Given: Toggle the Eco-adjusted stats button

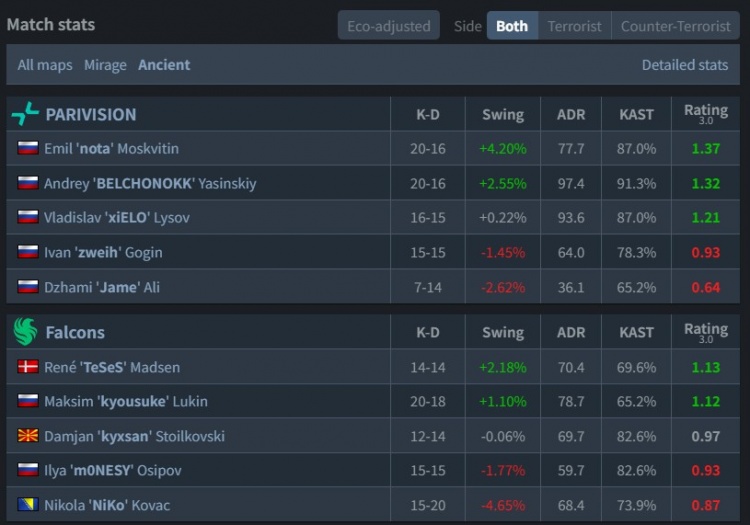Looking at the screenshot, I should pyautogui.click(x=388, y=26).
